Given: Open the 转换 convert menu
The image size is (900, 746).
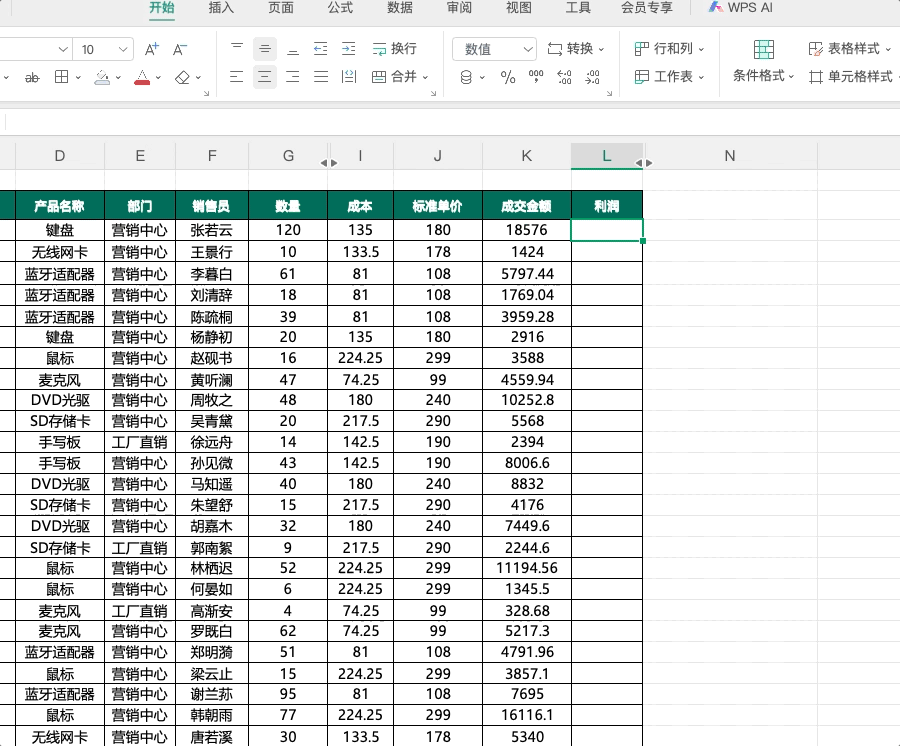Looking at the screenshot, I should [576, 49].
